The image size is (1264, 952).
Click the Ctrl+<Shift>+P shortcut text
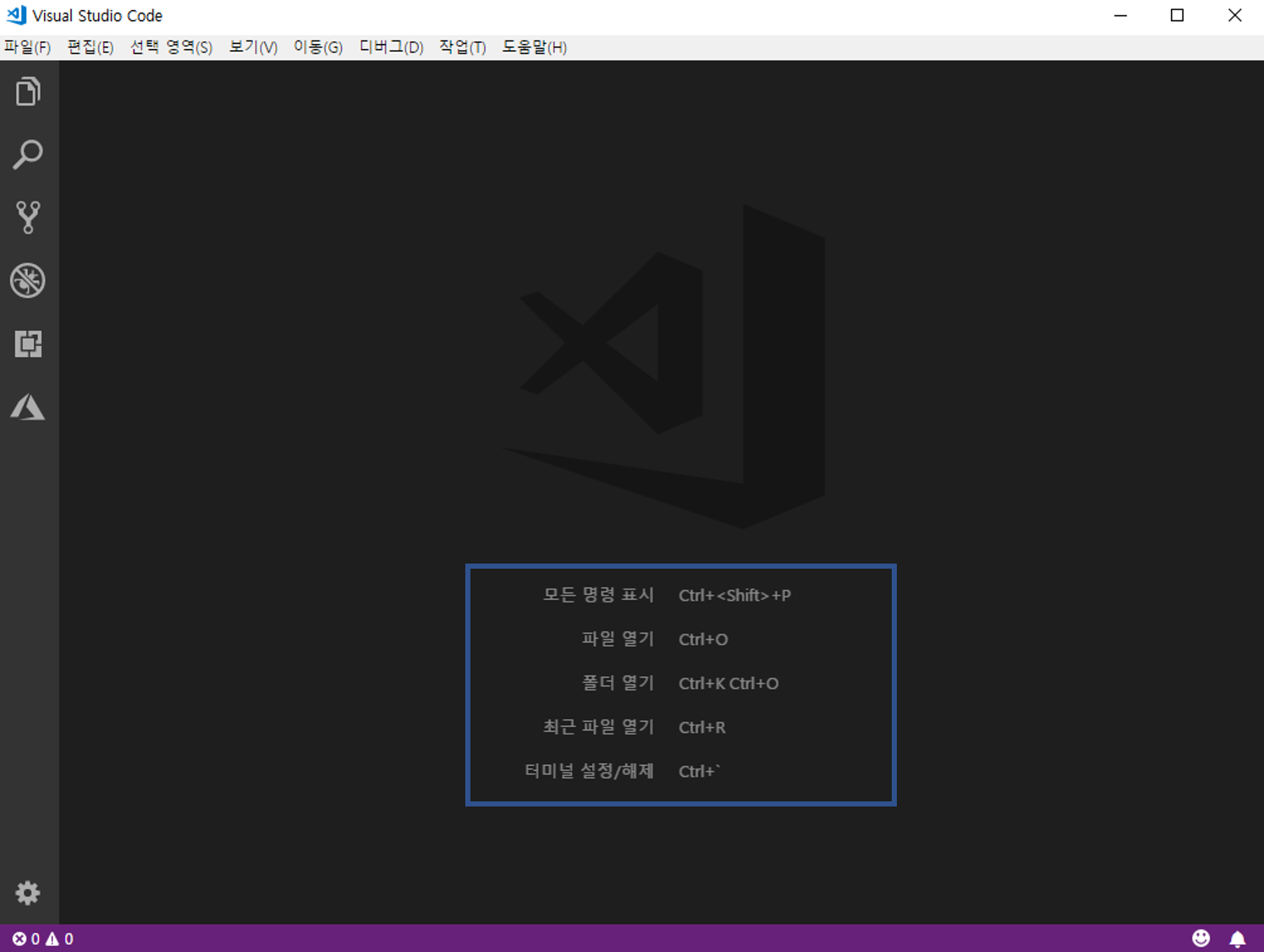(x=734, y=596)
